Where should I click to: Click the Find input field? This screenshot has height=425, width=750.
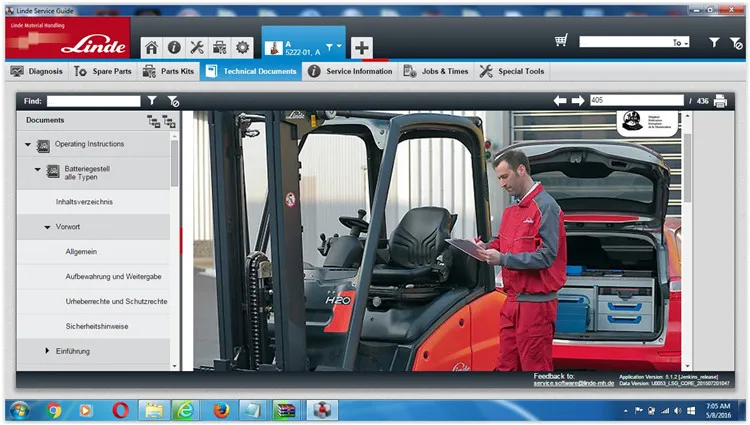point(94,101)
